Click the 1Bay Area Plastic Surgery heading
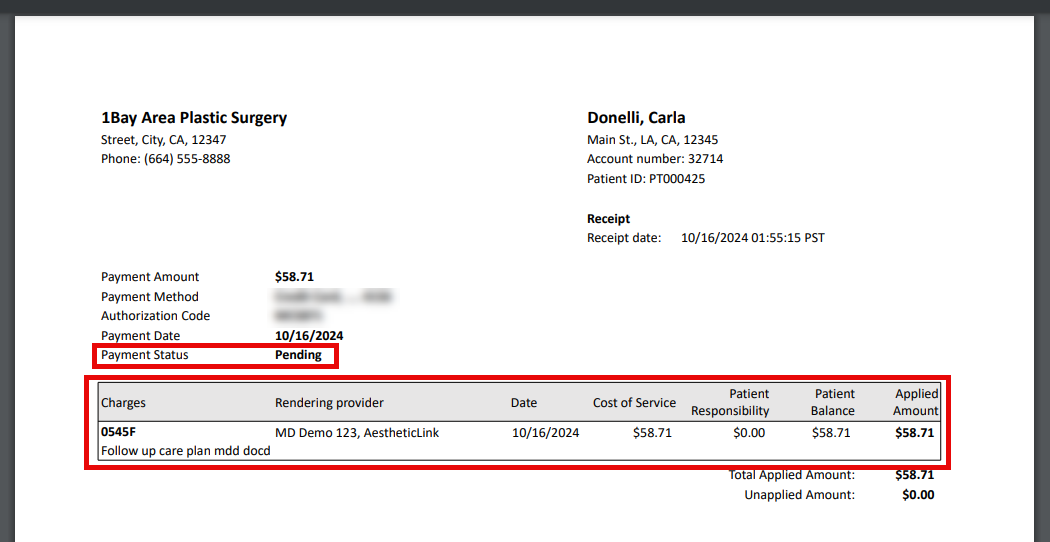The image size is (1050, 542). pos(194,118)
